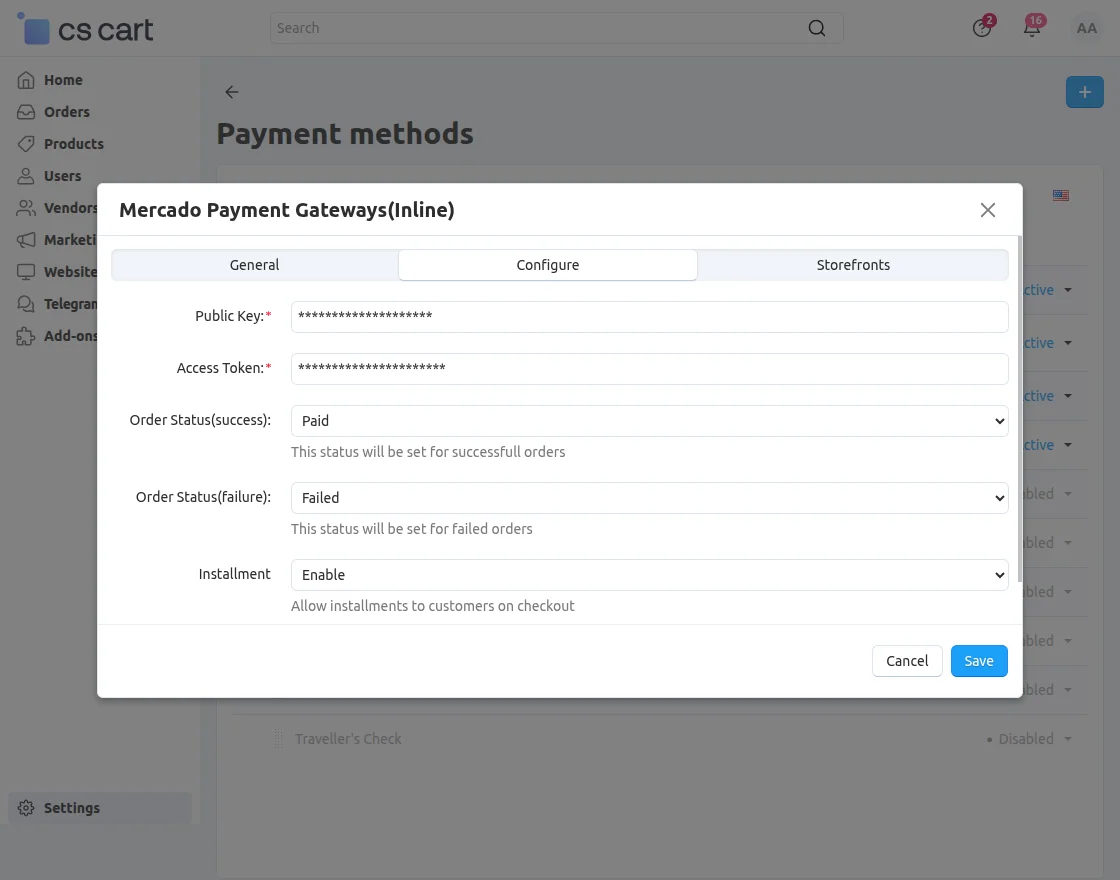The height and width of the screenshot is (880, 1120).
Task: Click the Traveller's Check payment method
Action: pos(348,739)
